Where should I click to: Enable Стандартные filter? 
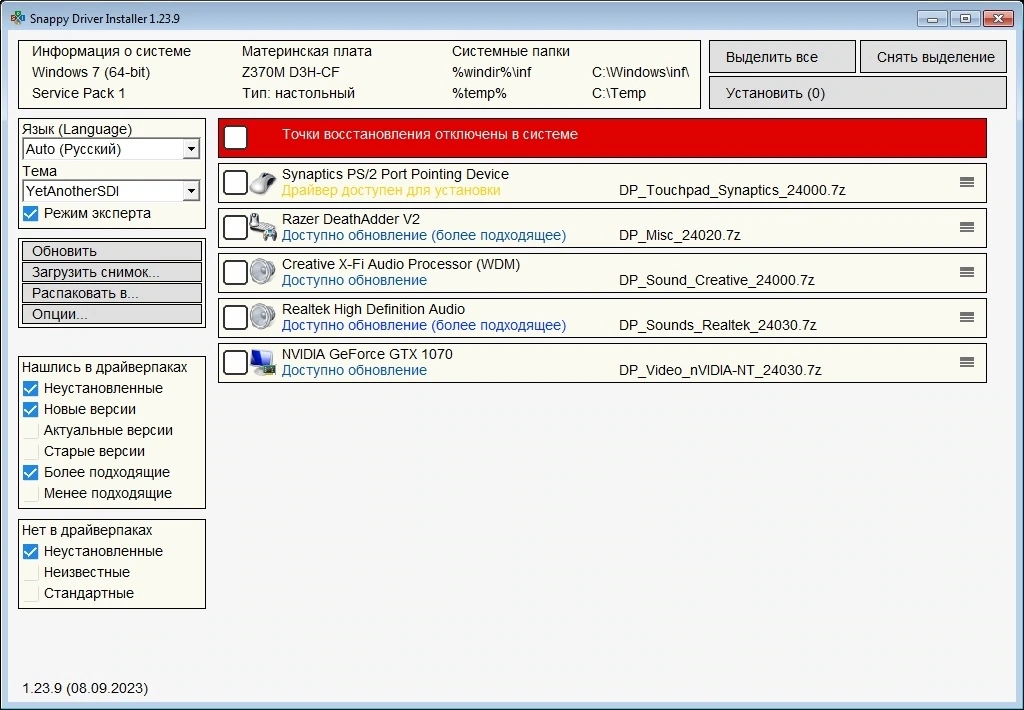(31, 594)
